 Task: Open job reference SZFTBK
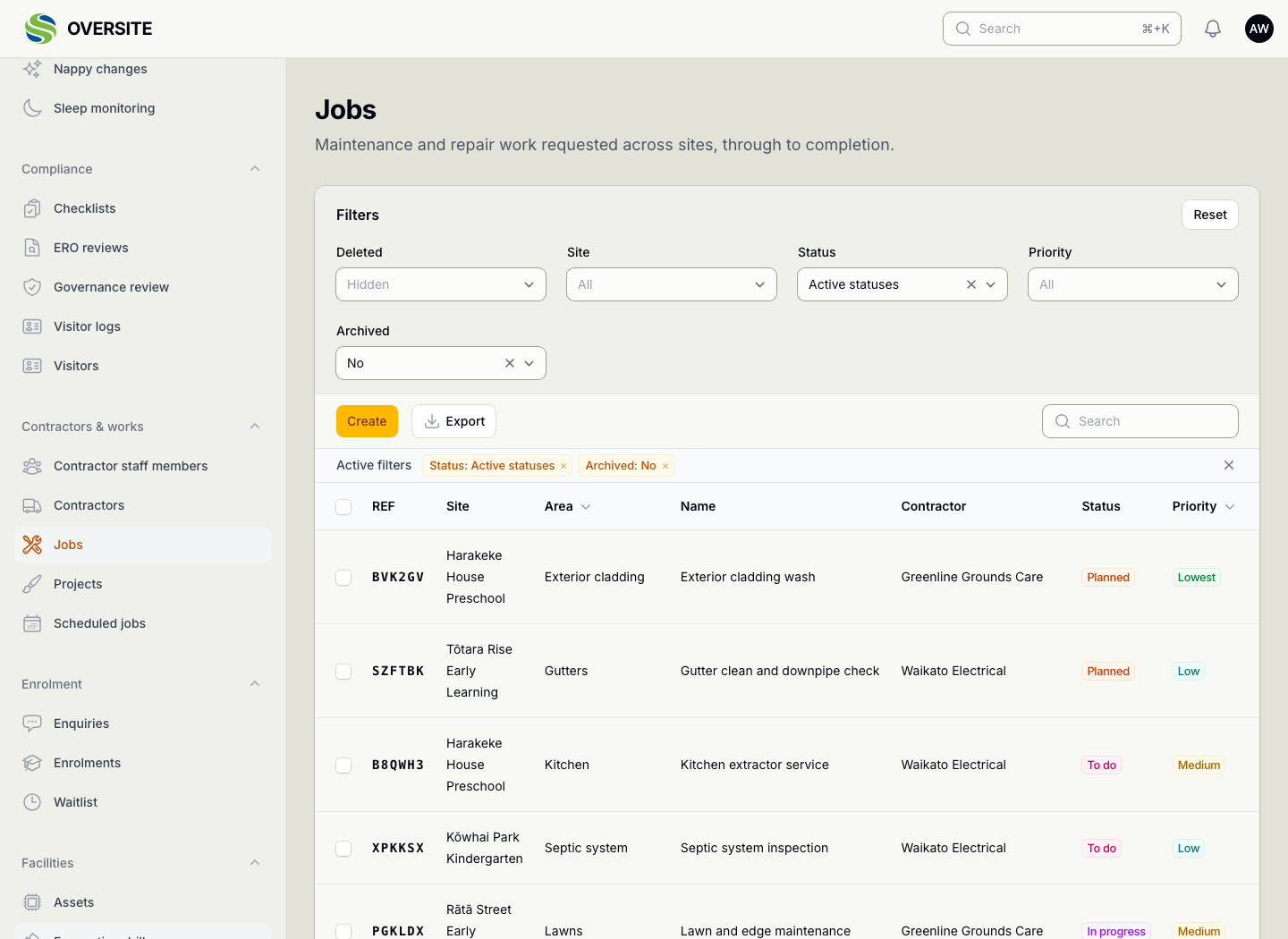click(x=398, y=672)
